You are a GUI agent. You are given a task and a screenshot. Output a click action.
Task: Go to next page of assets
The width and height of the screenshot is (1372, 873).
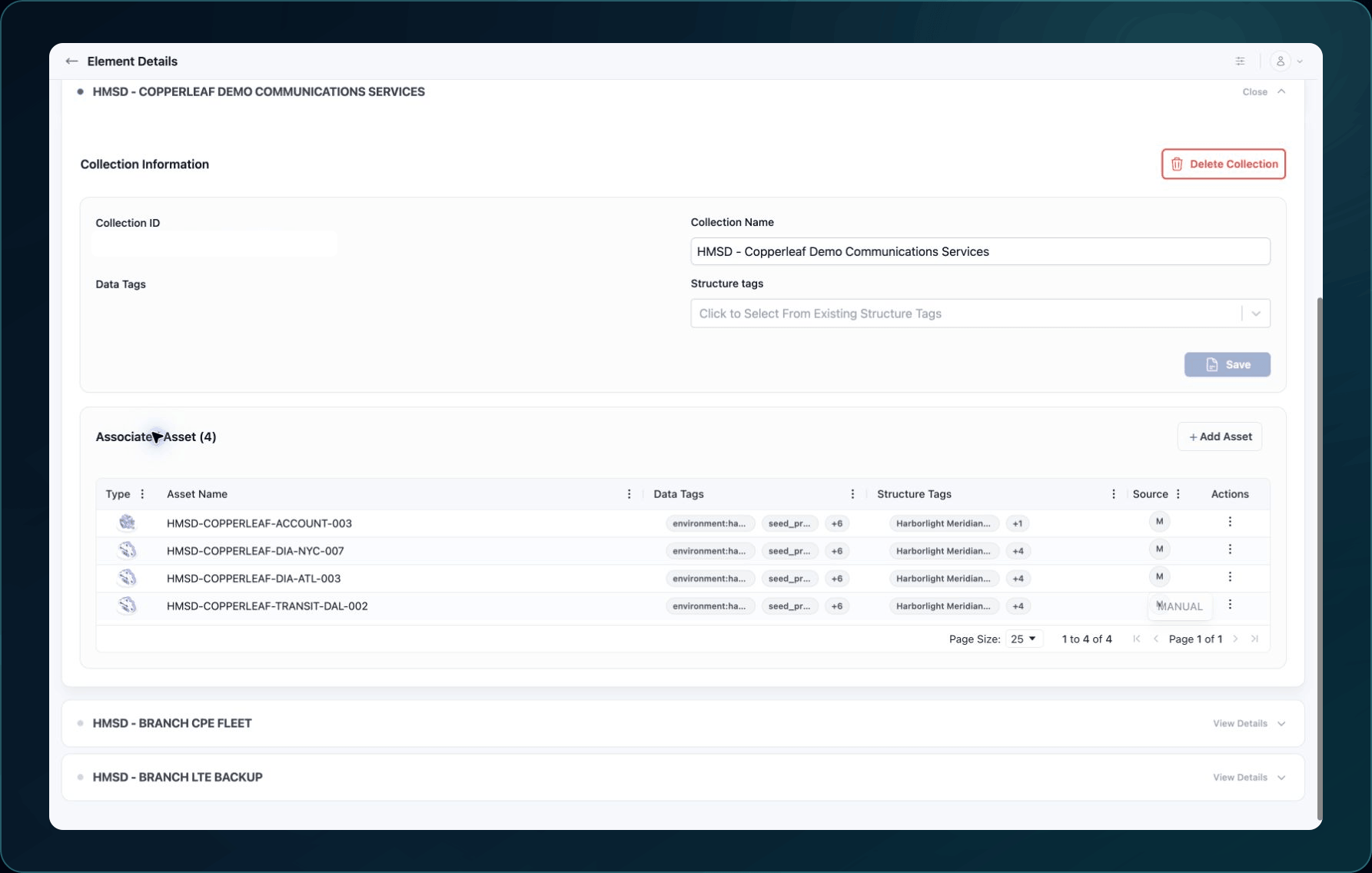click(x=1235, y=639)
